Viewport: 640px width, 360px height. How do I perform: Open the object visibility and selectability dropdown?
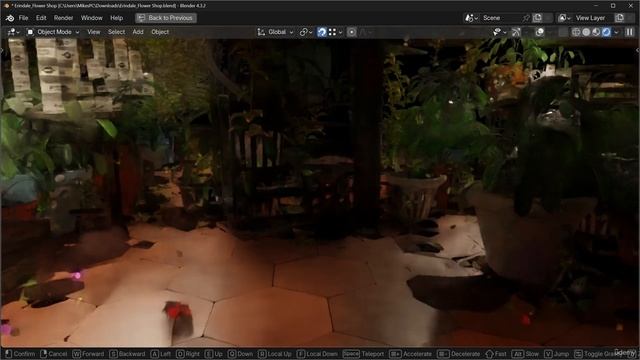pos(499,32)
